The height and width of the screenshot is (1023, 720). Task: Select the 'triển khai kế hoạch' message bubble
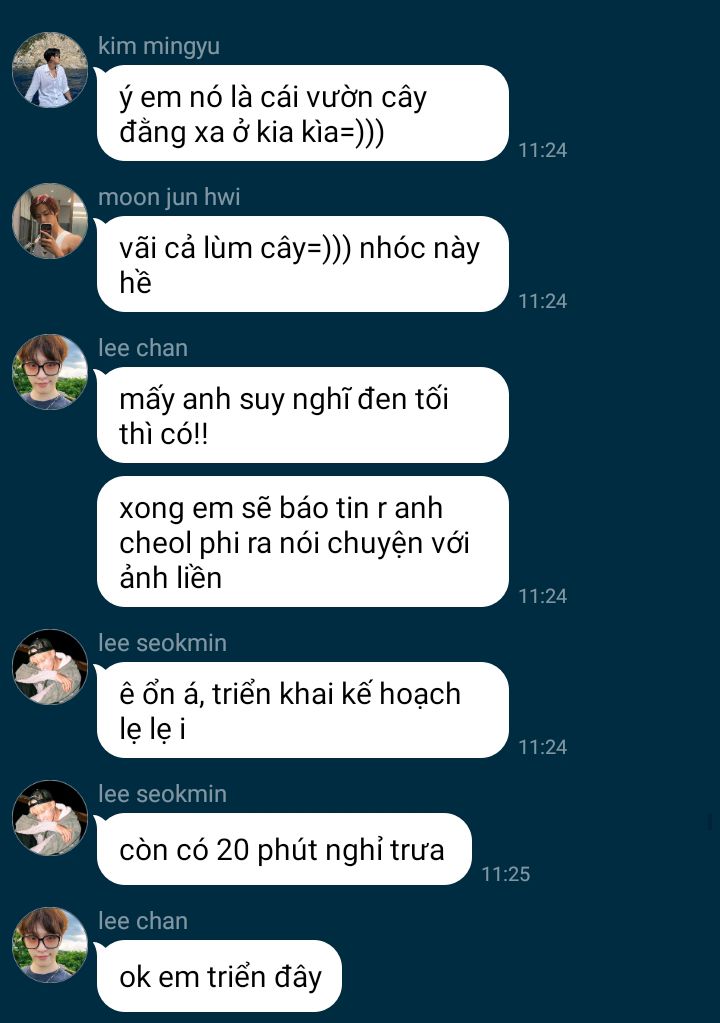[303, 710]
